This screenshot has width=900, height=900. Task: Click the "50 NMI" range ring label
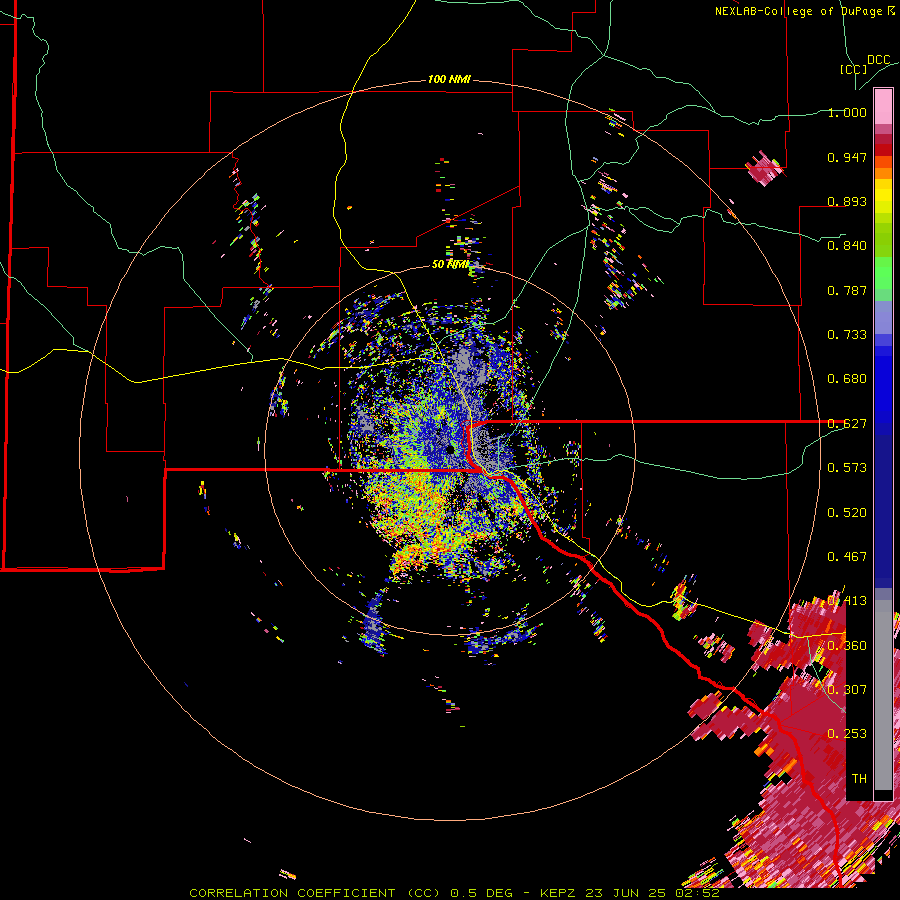pyautogui.click(x=451, y=265)
